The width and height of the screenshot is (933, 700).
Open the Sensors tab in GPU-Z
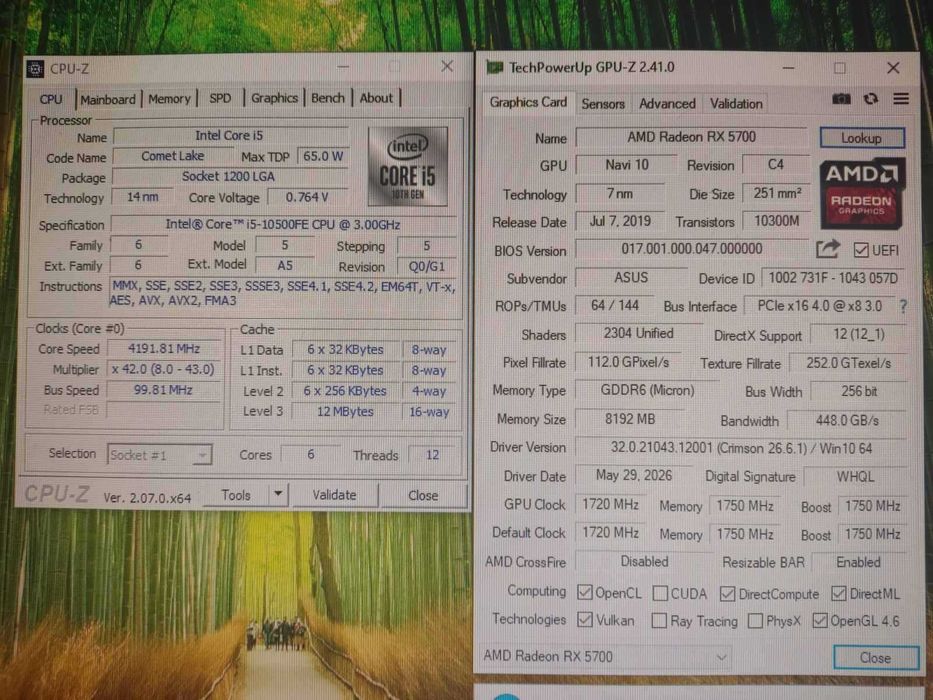[603, 104]
